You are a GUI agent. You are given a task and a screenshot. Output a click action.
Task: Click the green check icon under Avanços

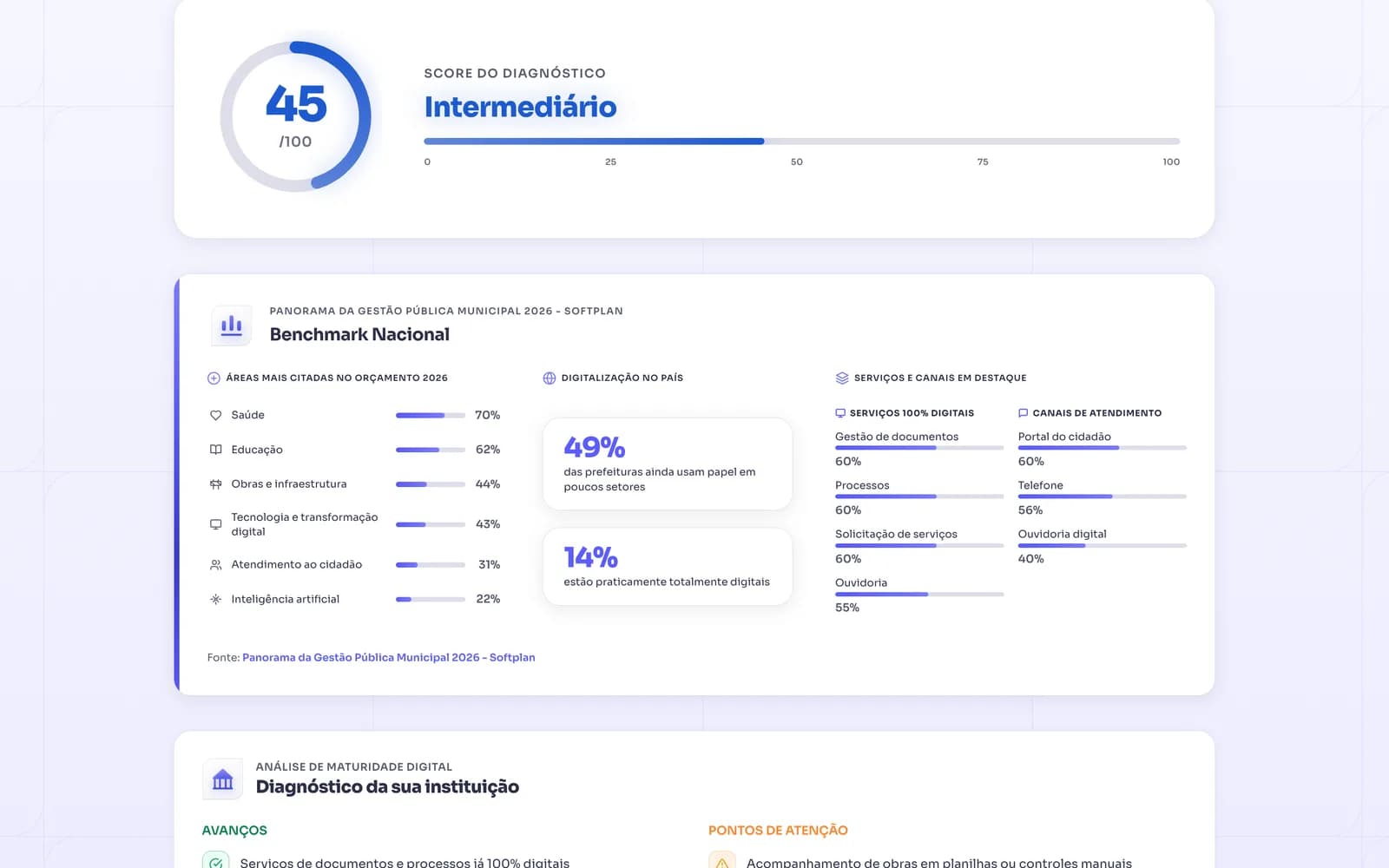pyautogui.click(x=215, y=862)
